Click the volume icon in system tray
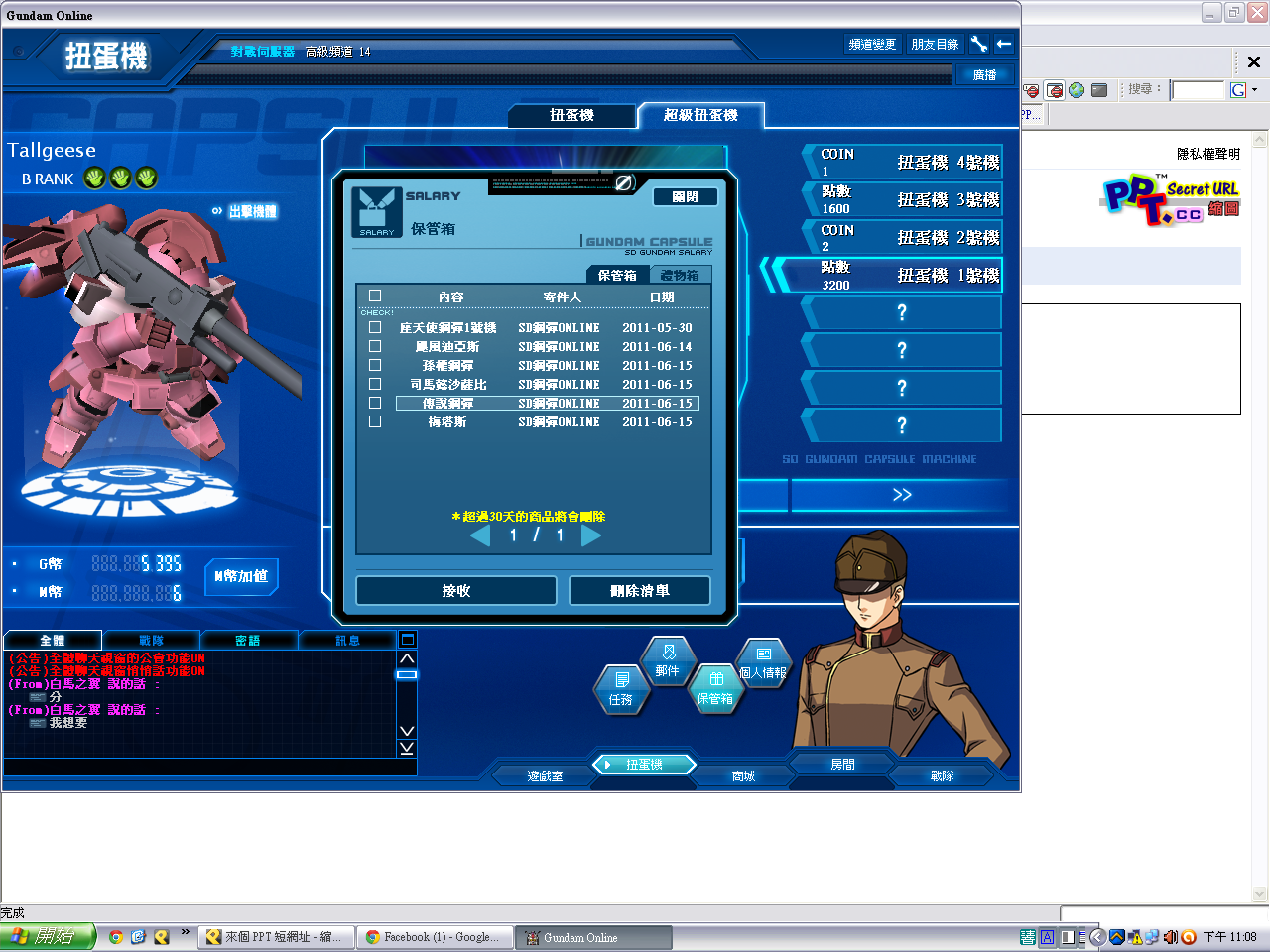The image size is (1270, 952). [1171, 936]
